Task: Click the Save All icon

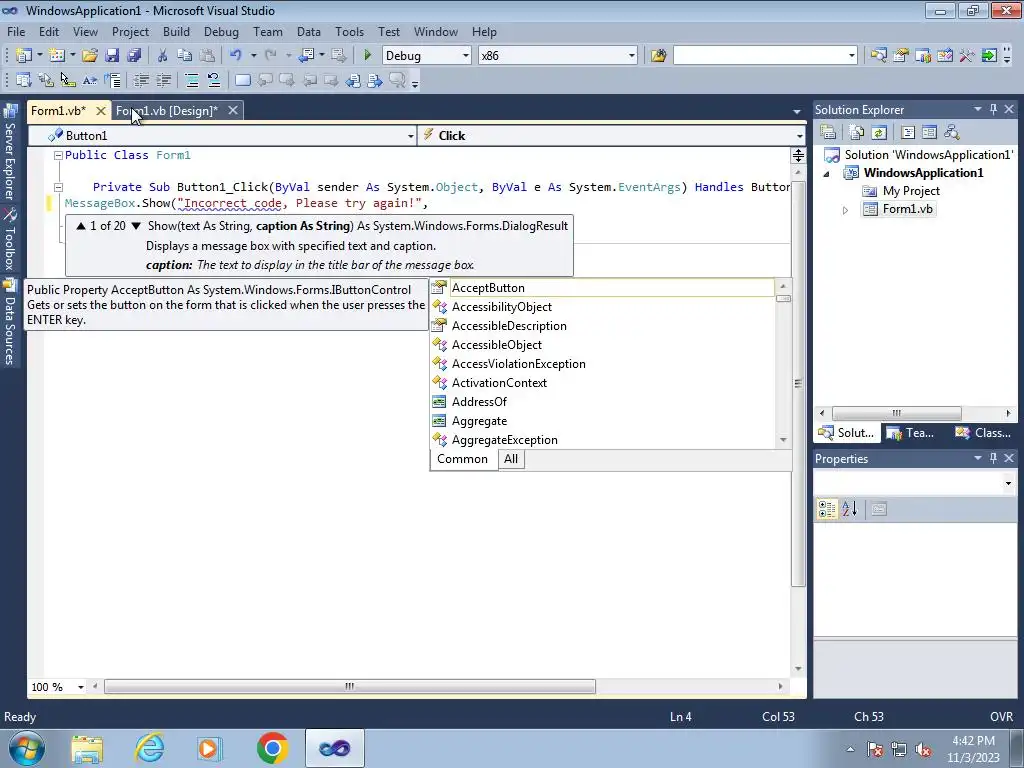Action: click(134, 56)
